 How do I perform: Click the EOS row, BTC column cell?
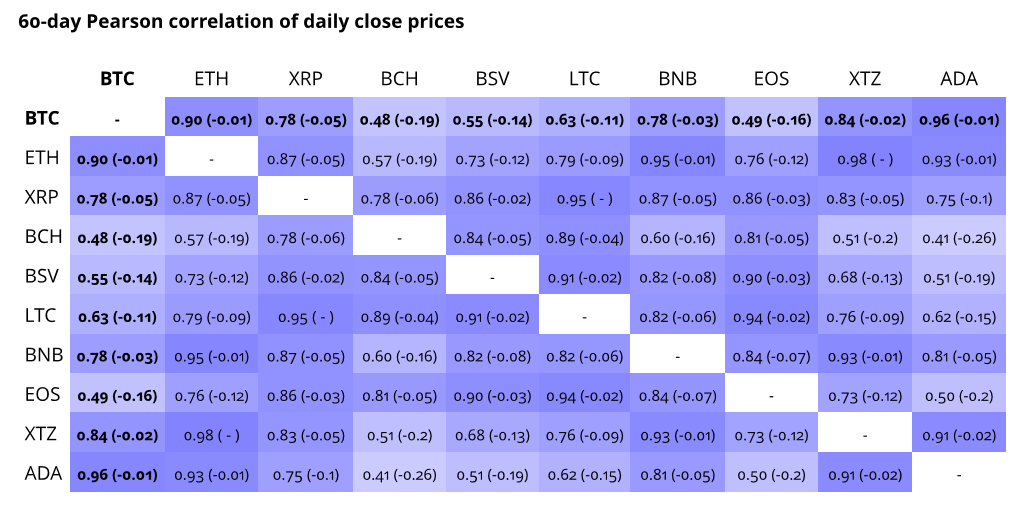(117, 396)
